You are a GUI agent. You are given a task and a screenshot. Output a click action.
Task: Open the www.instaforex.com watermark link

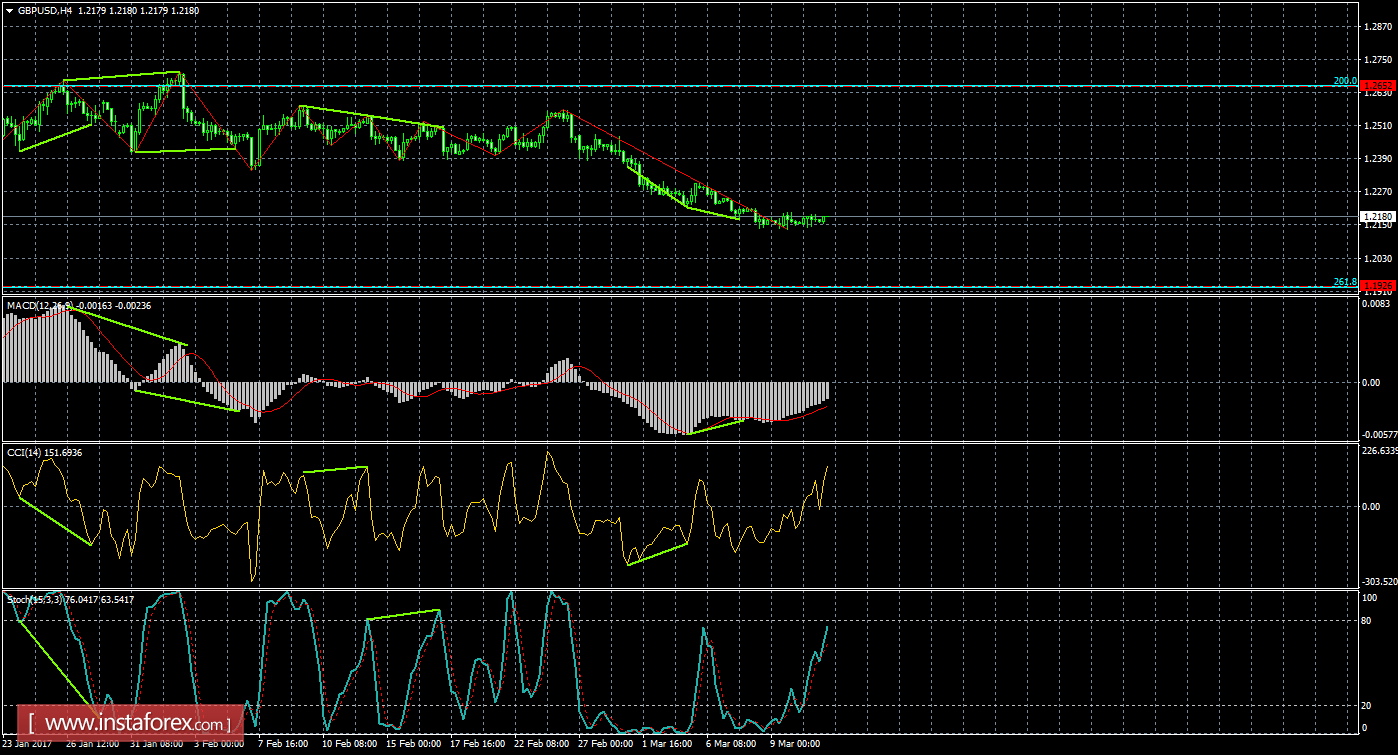click(x=135, y=722)
